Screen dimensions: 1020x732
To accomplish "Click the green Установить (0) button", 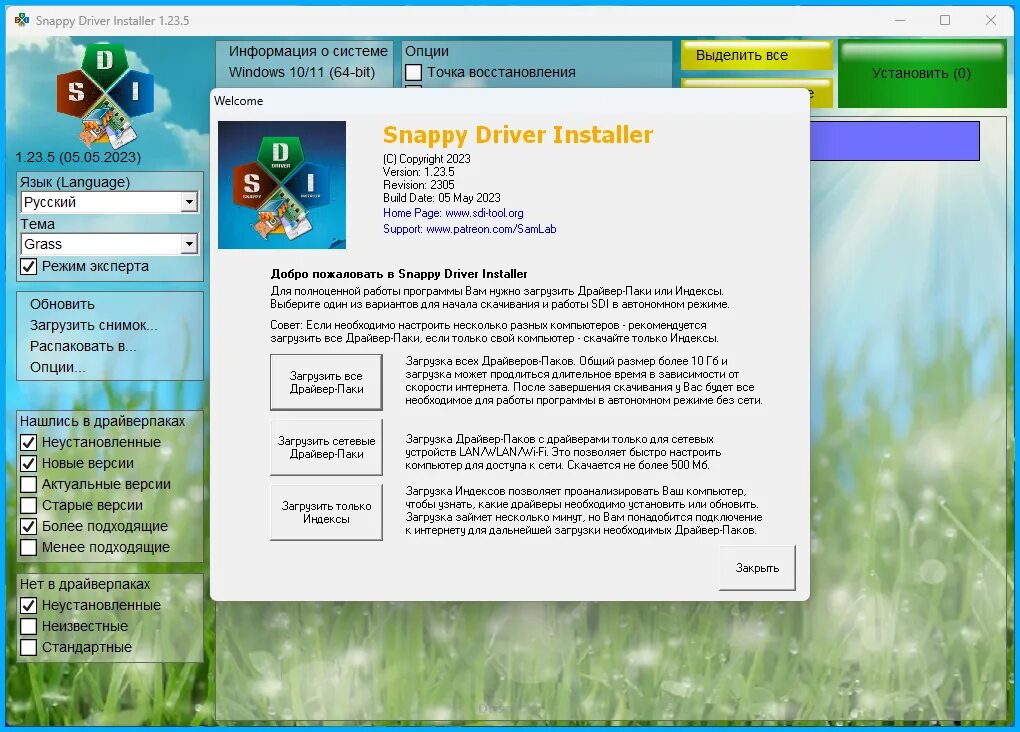I will pos(922,74).
